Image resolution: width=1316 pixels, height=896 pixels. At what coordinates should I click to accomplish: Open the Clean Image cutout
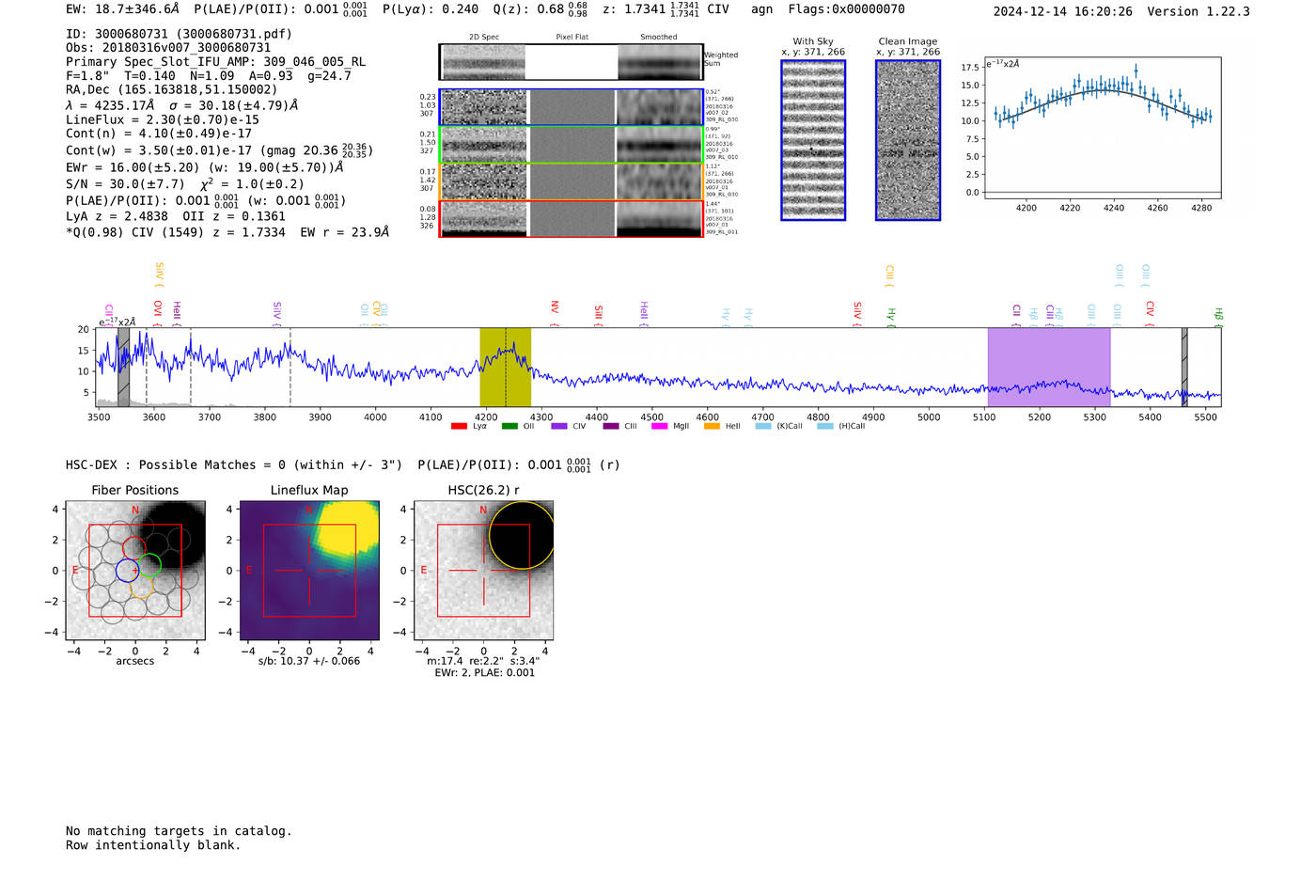908,140
